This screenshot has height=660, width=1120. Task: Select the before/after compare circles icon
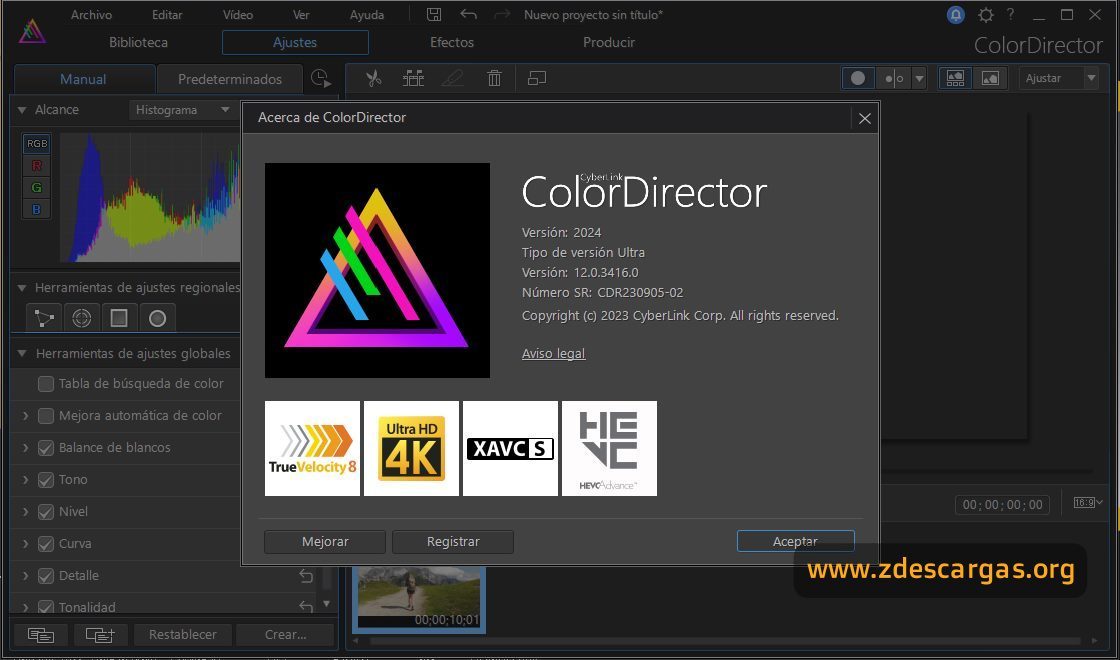894,78
